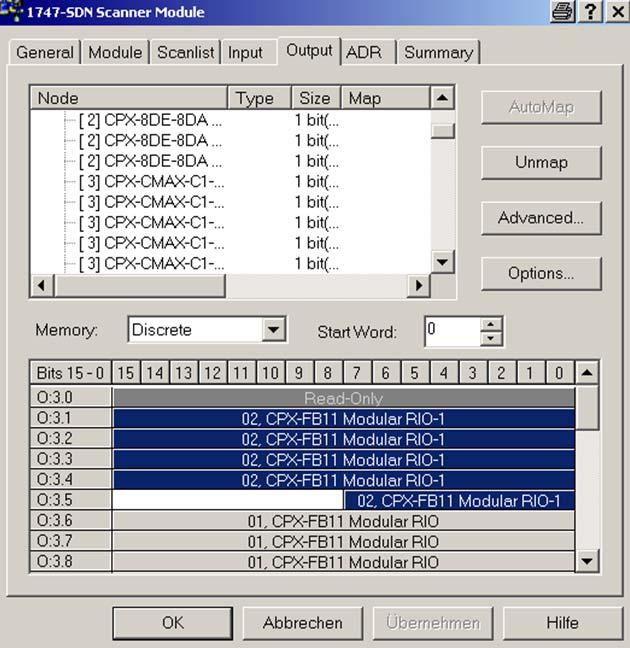Select mapping in row O:3.3
630x648 pixels.
coord(344,460)
